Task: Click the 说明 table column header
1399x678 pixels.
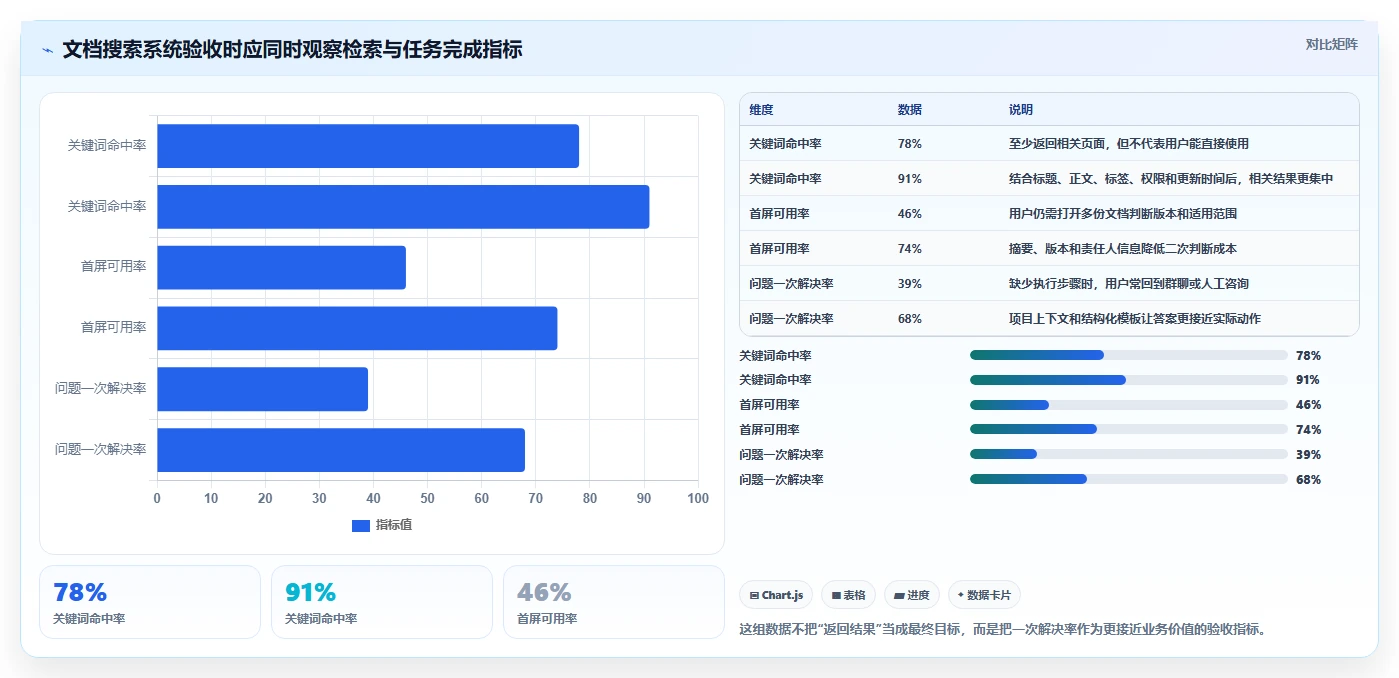Action: click(1021, 110)
